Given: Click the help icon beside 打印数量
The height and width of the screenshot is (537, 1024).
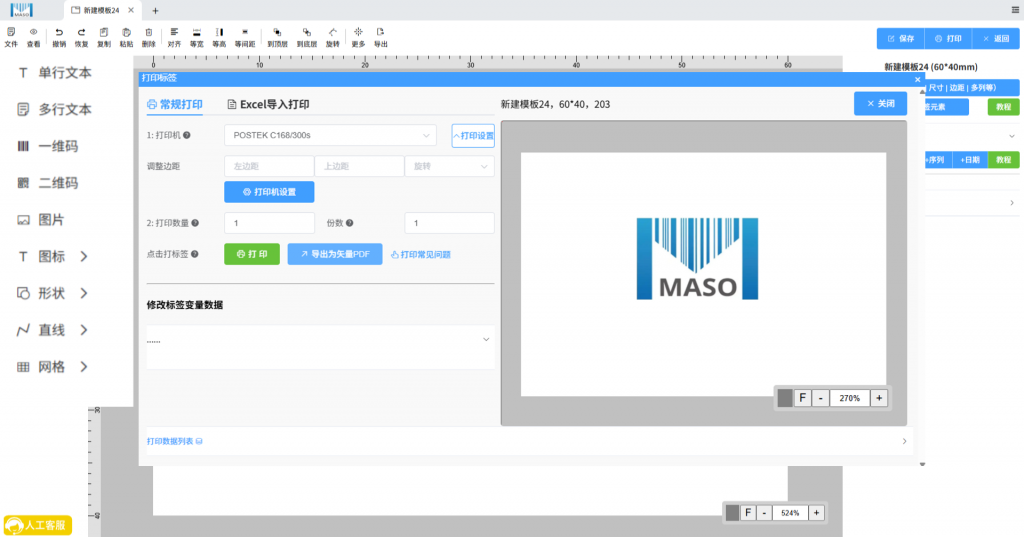Looking at the screenshot, I should 195,223.
